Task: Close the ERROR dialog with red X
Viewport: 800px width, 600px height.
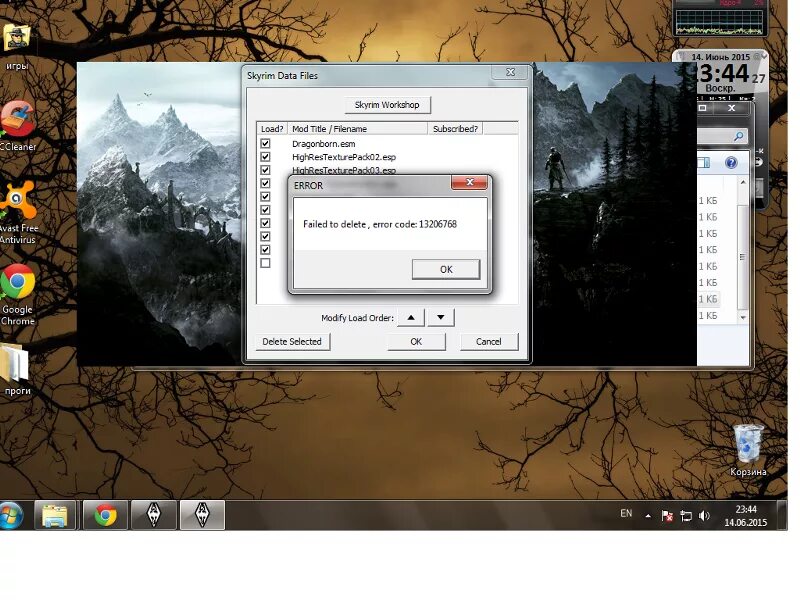Action: coord(469,182)
